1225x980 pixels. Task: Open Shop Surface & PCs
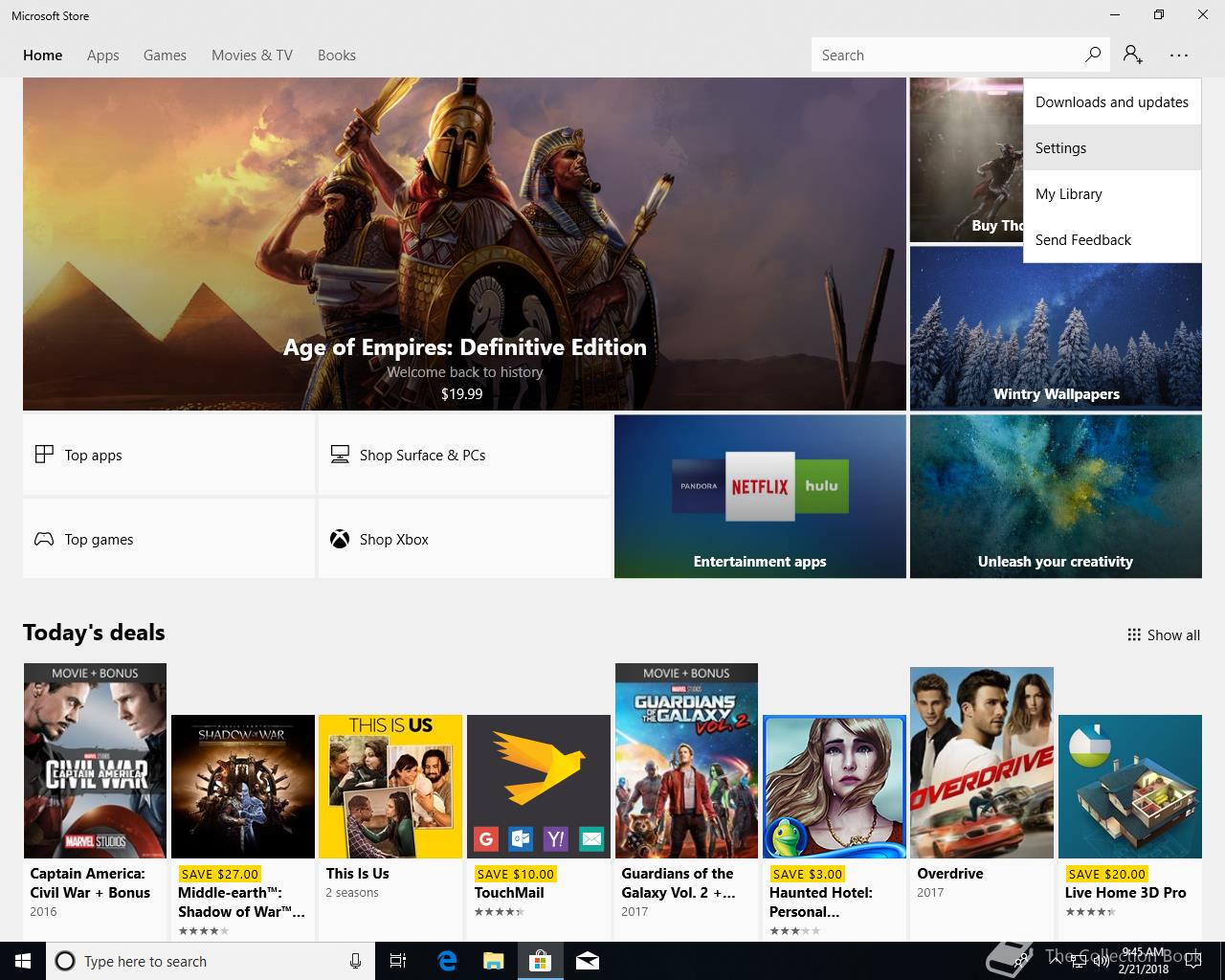(464, 455)
